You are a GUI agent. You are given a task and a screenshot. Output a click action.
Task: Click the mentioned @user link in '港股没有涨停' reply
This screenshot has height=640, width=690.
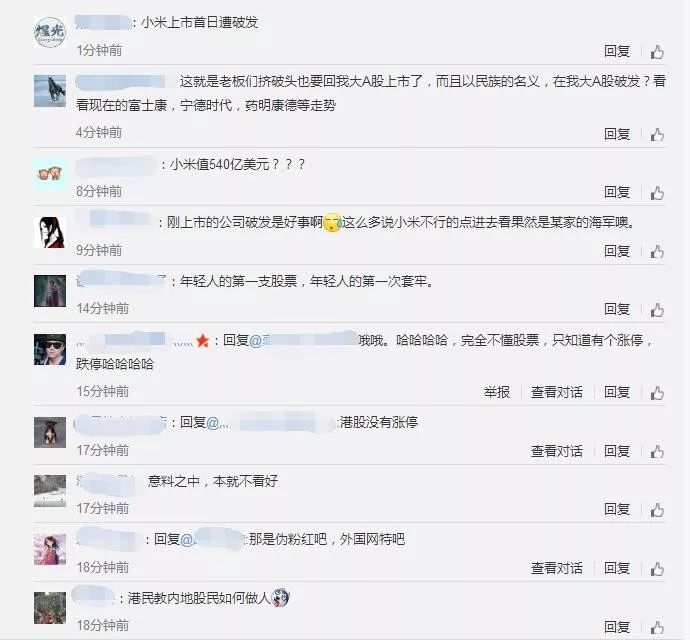271,423
